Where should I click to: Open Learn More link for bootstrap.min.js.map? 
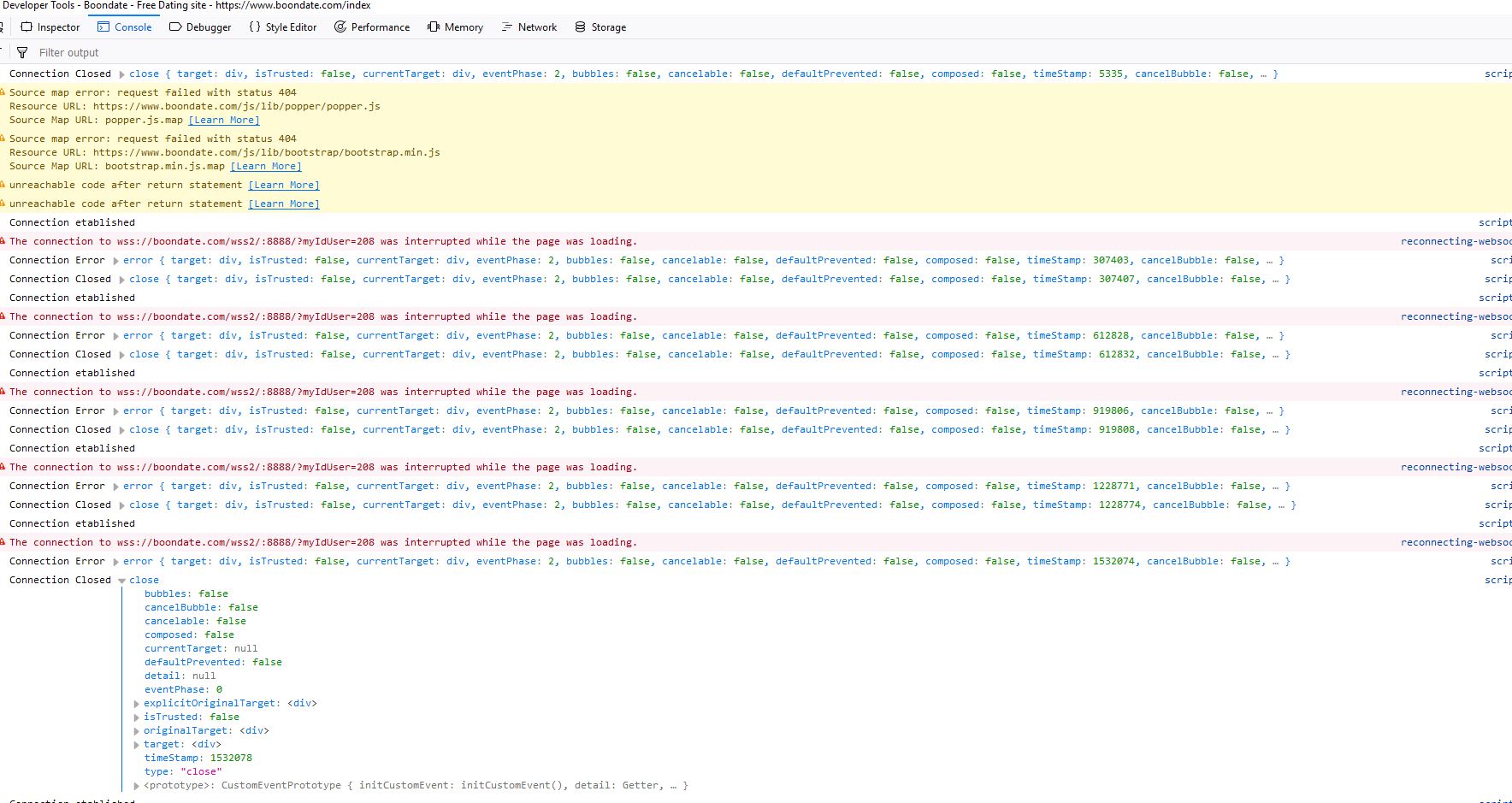point(266,166)
